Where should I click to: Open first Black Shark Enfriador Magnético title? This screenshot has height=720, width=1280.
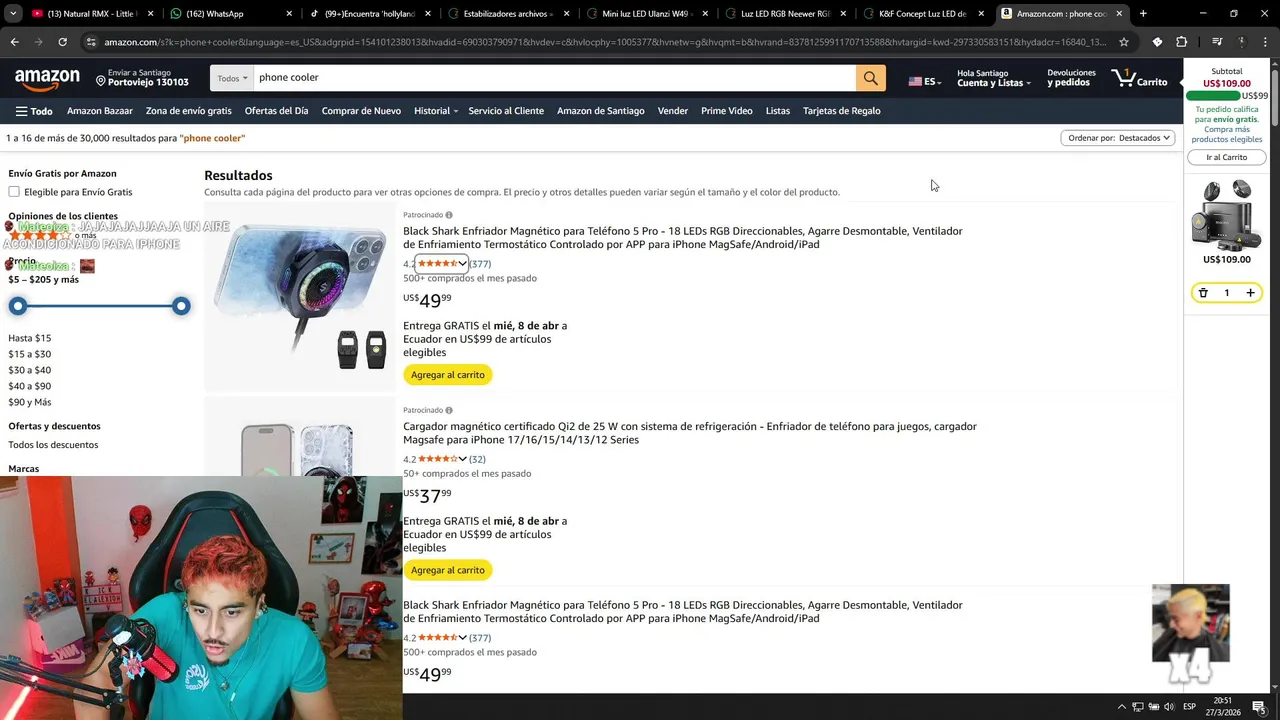[x=683, y=238]
